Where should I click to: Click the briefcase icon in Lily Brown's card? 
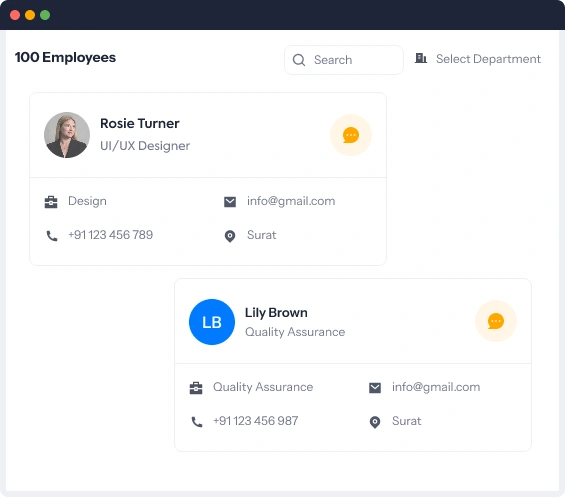[196, 388]
